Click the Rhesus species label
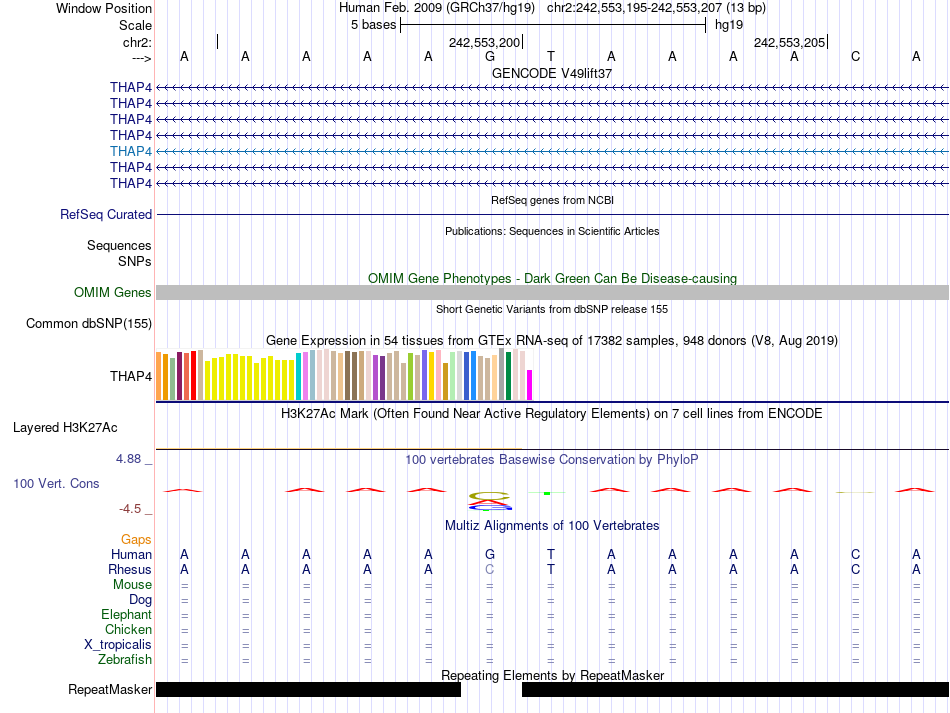 coord(130,569)
